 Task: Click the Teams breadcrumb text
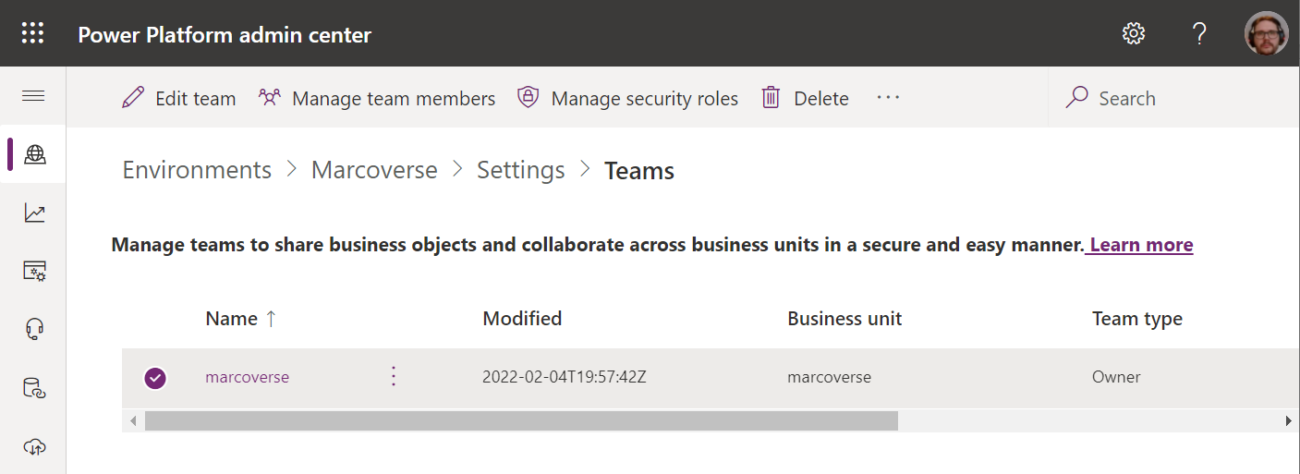click(639, 171)
